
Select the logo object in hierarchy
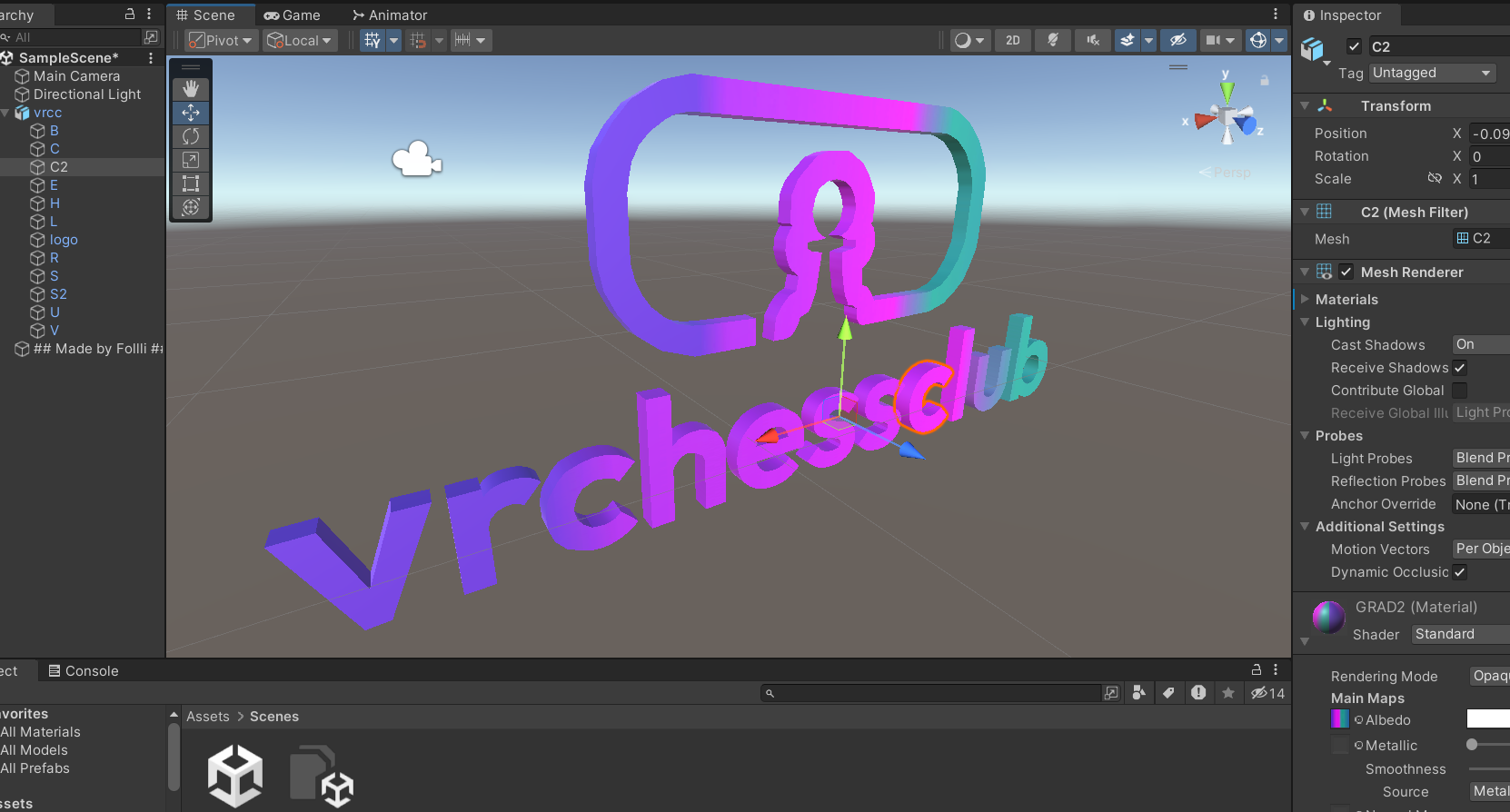pyautogui.click(x=64, y=240)
